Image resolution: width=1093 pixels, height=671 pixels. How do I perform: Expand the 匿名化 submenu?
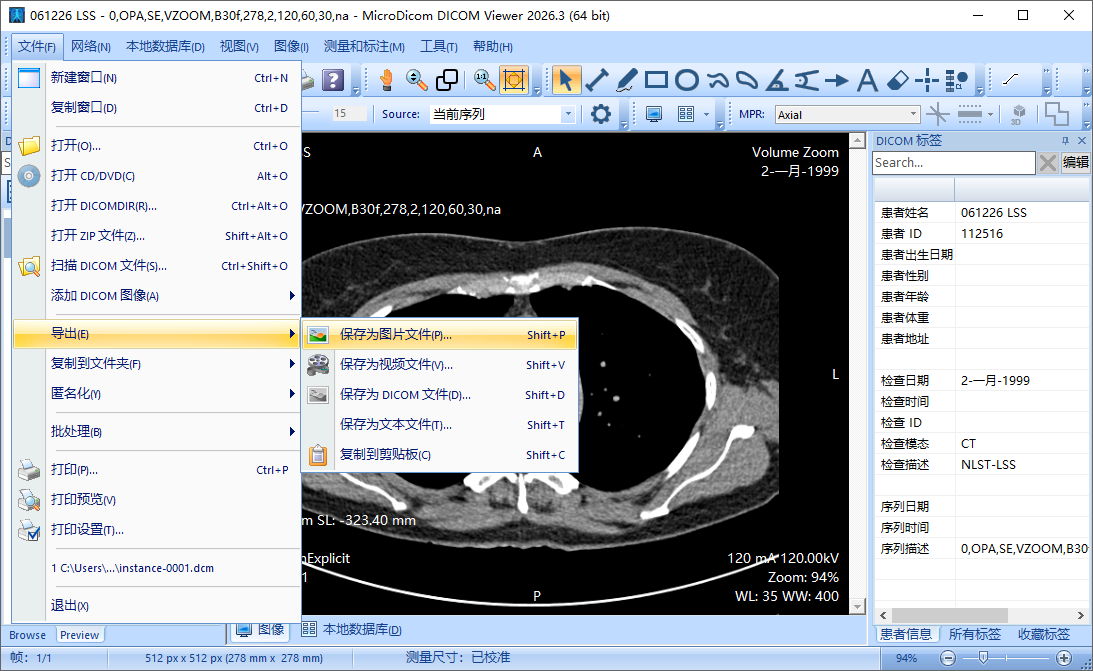[158, 394]
